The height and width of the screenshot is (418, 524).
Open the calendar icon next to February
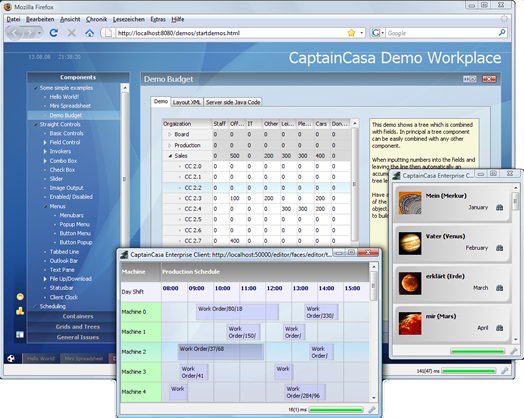[x=499, y=248]
